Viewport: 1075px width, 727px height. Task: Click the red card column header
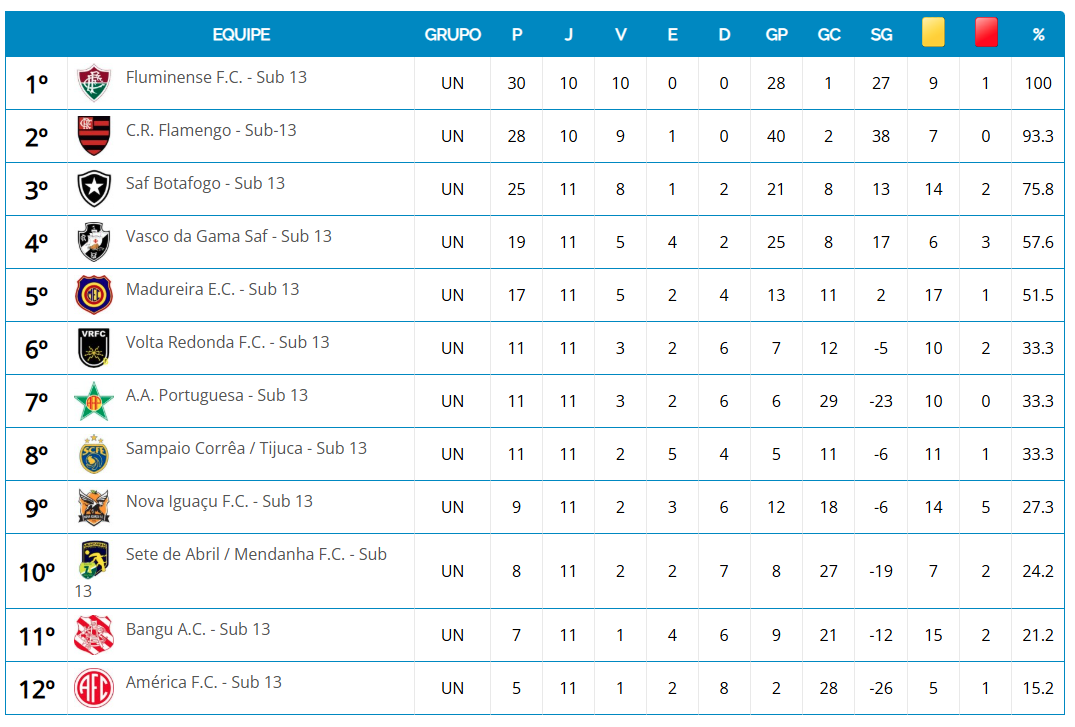coord(986,34)
